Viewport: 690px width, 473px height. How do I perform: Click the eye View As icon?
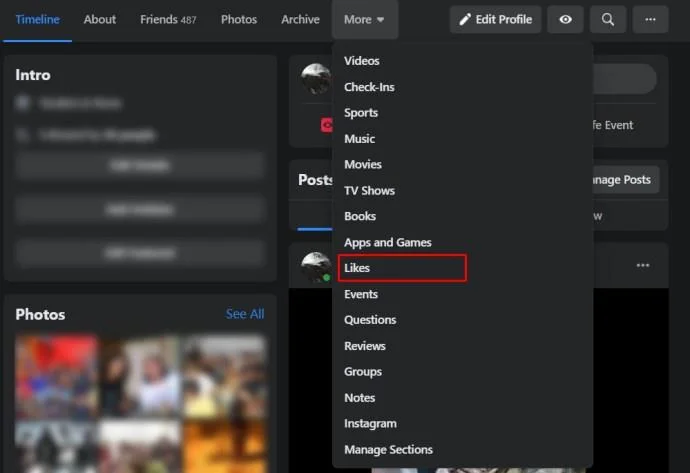point(565,19)
